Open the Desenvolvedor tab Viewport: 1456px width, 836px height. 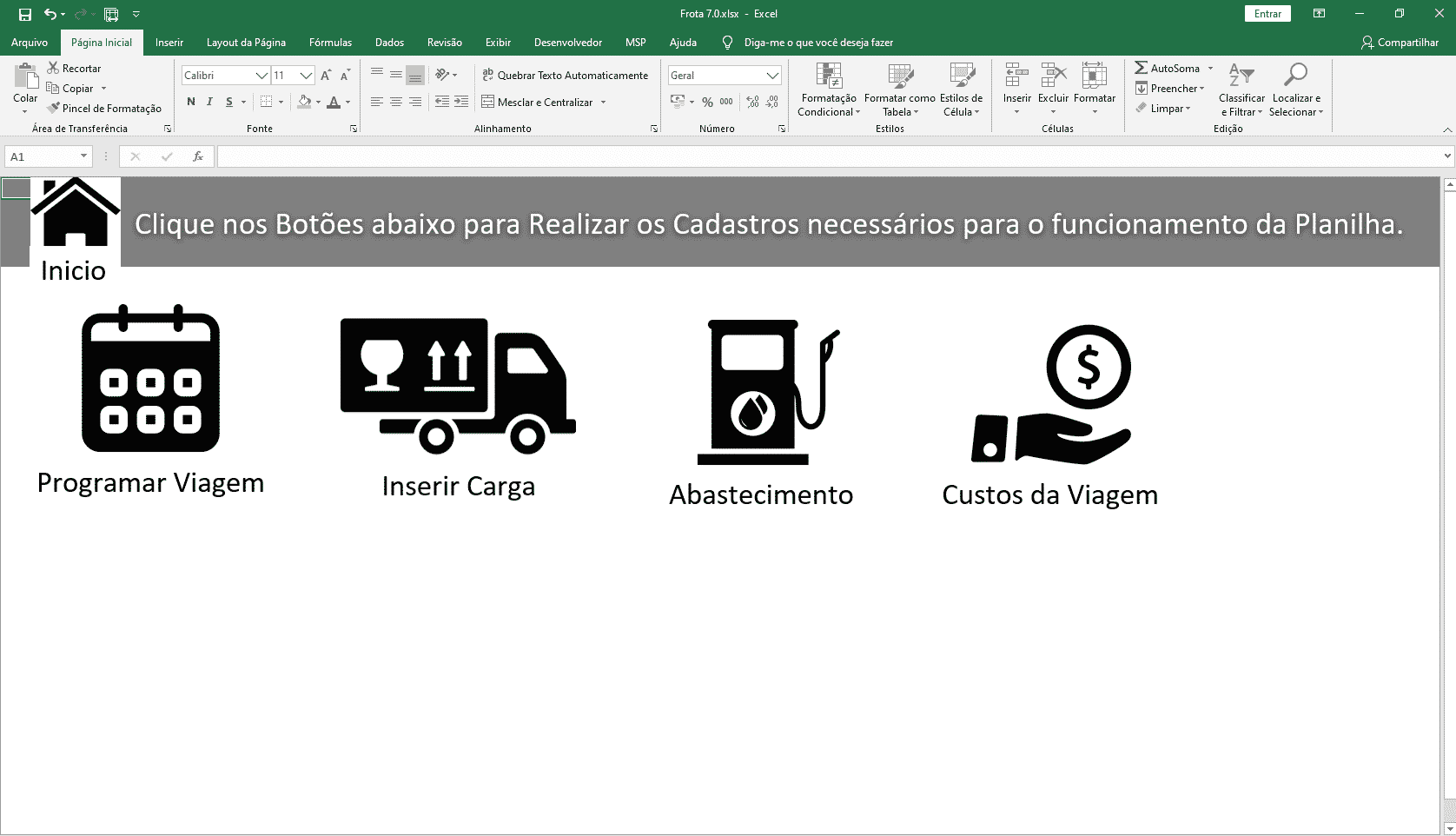click(x=568, y=42)
